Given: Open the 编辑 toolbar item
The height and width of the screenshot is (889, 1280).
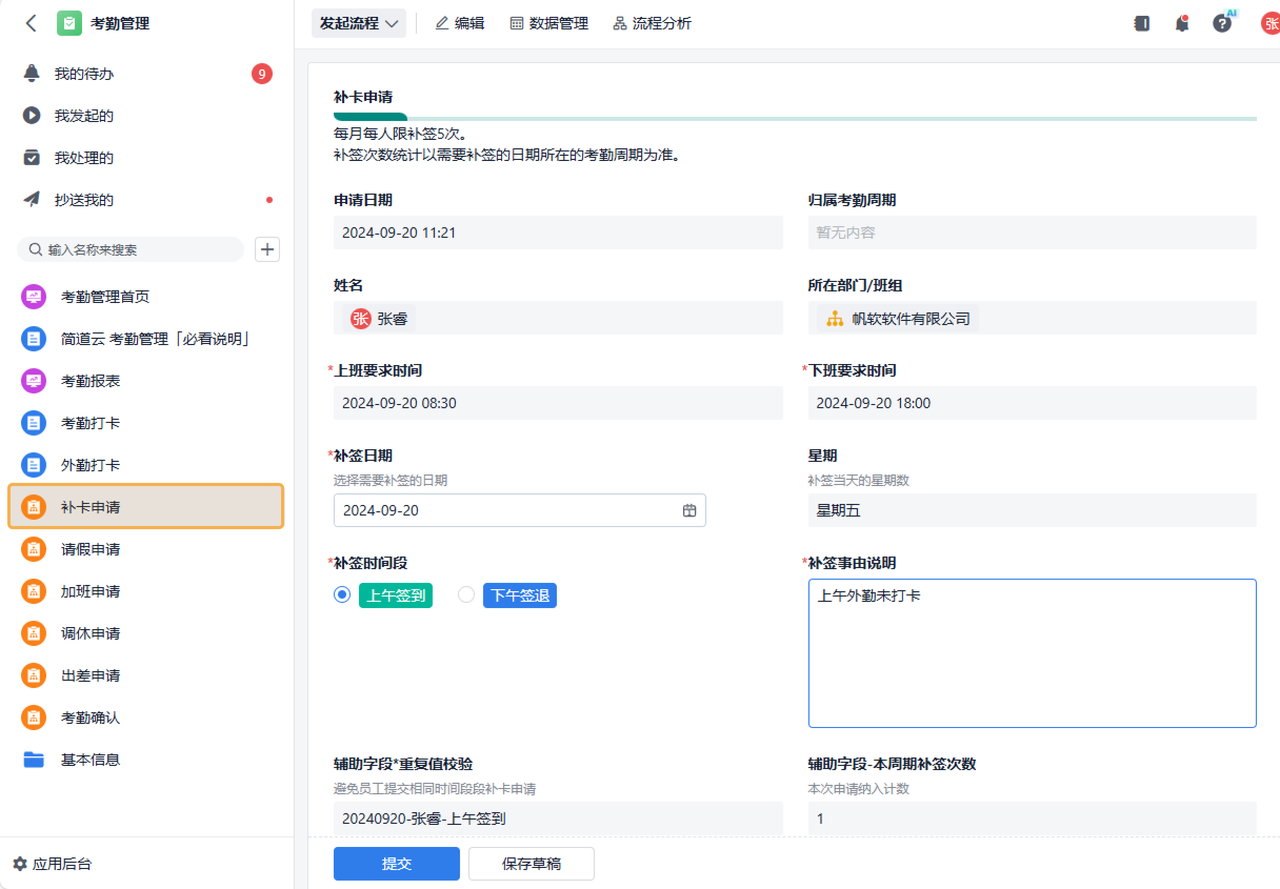Looking at the screenshot, I should tap(460, 23).
